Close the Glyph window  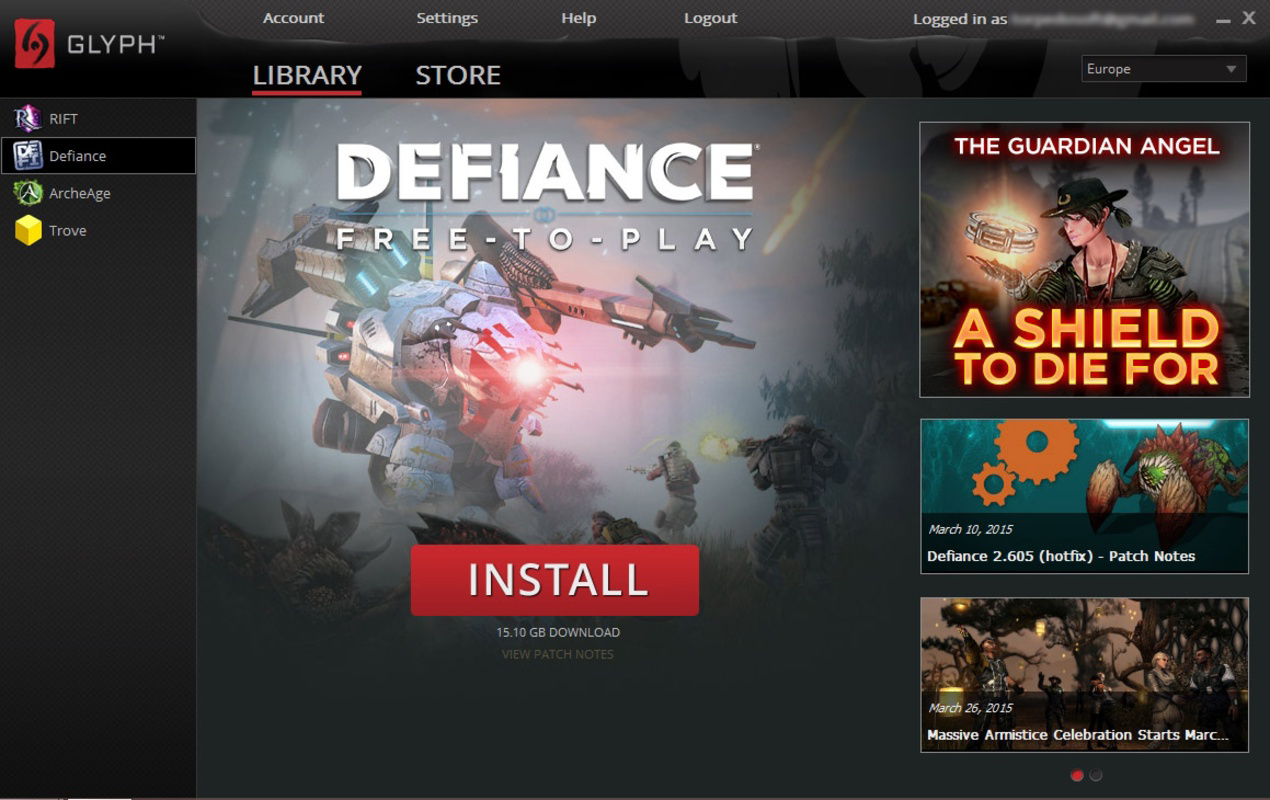1248,18
